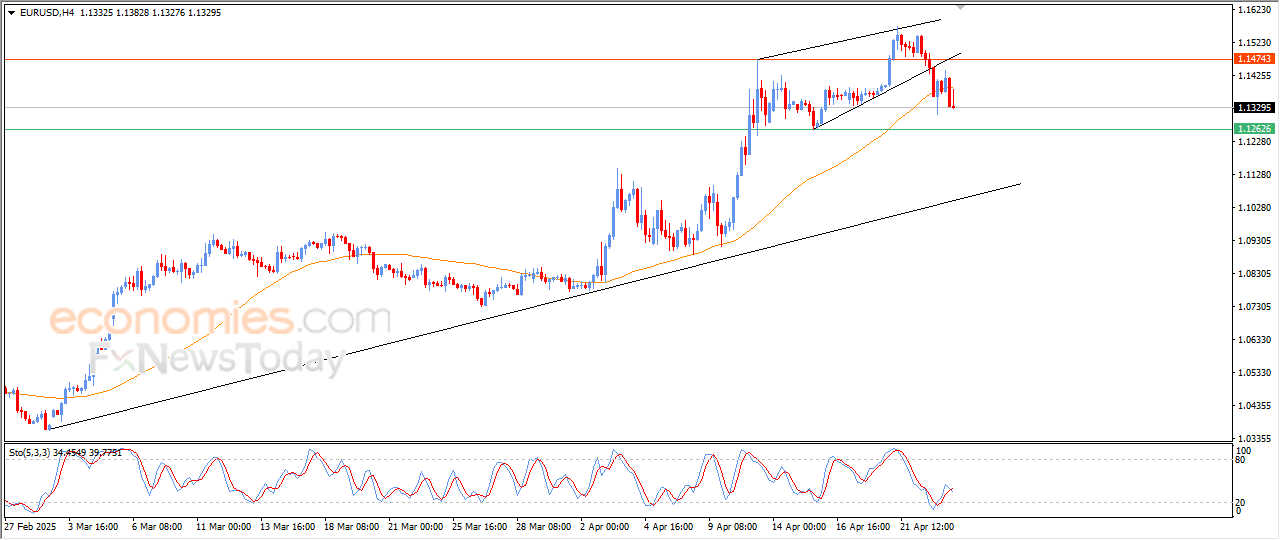Click the EURUSD,H4 chart title
This screenshot has height=540, width=1280.
[46, 13]
